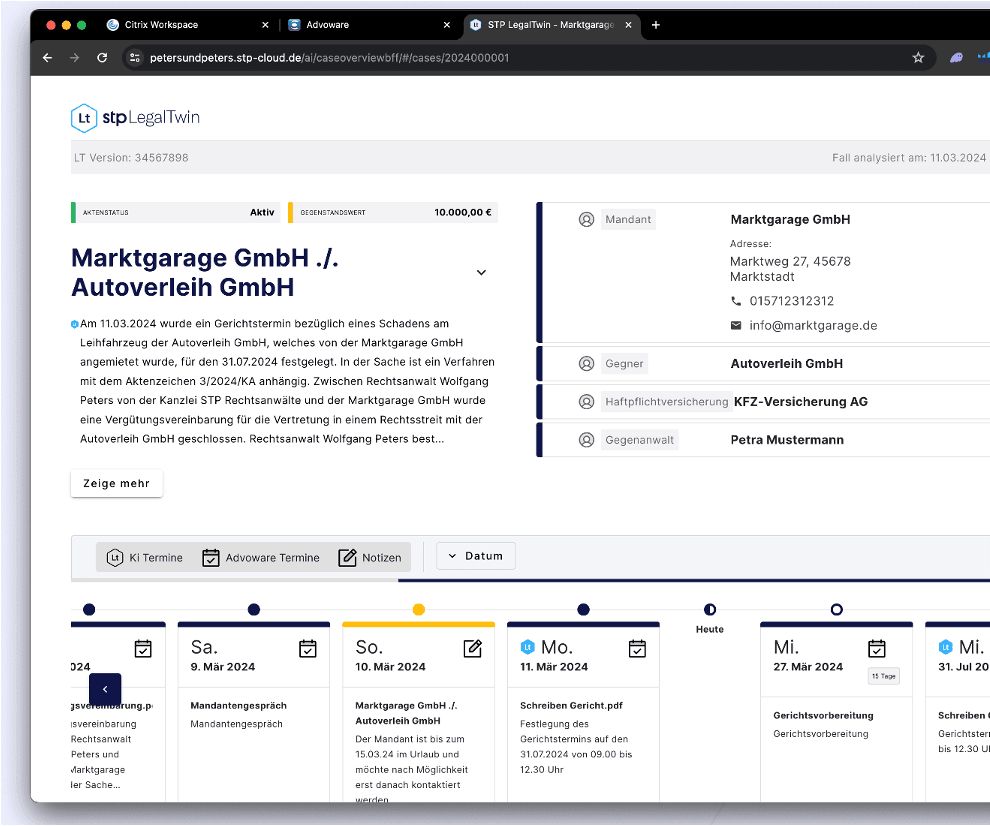Click the Heute timeline marker
The height and width of the screenshot is (826, 990).
click(x=710, y=610)
